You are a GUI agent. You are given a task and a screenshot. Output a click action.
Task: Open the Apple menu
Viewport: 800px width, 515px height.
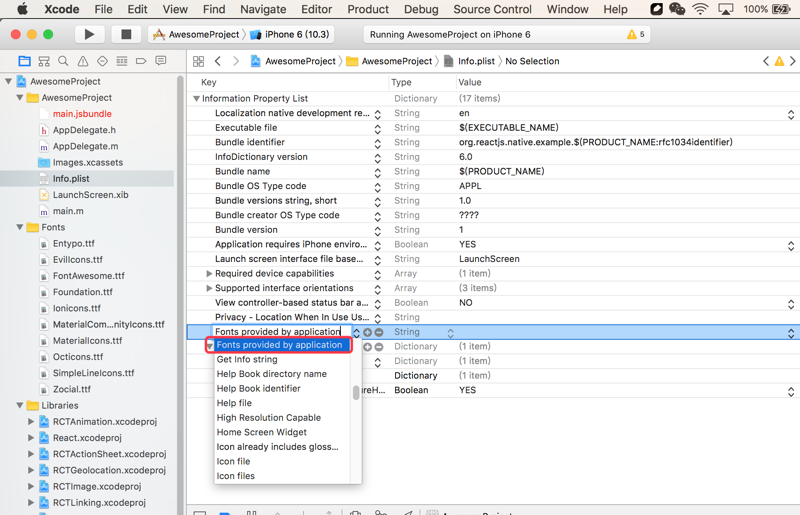point(23,9)
